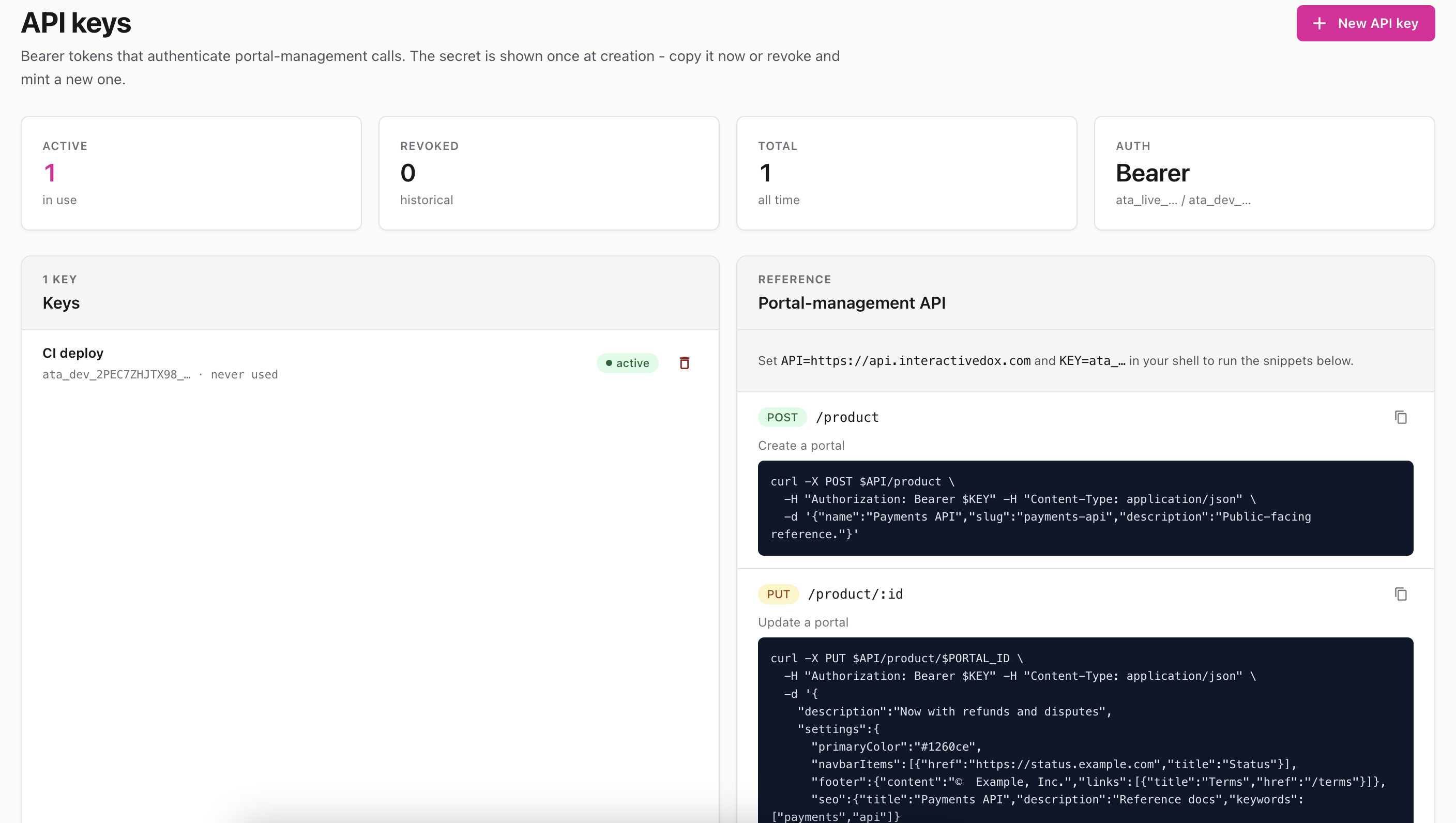Click the /product/:id endpoint path

click(856, 594)
